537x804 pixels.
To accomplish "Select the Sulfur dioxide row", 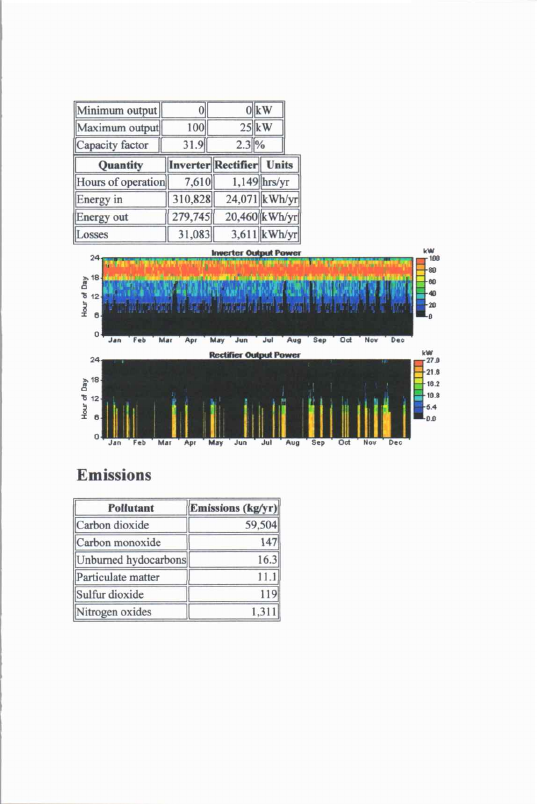I will [x=177, y=594].
